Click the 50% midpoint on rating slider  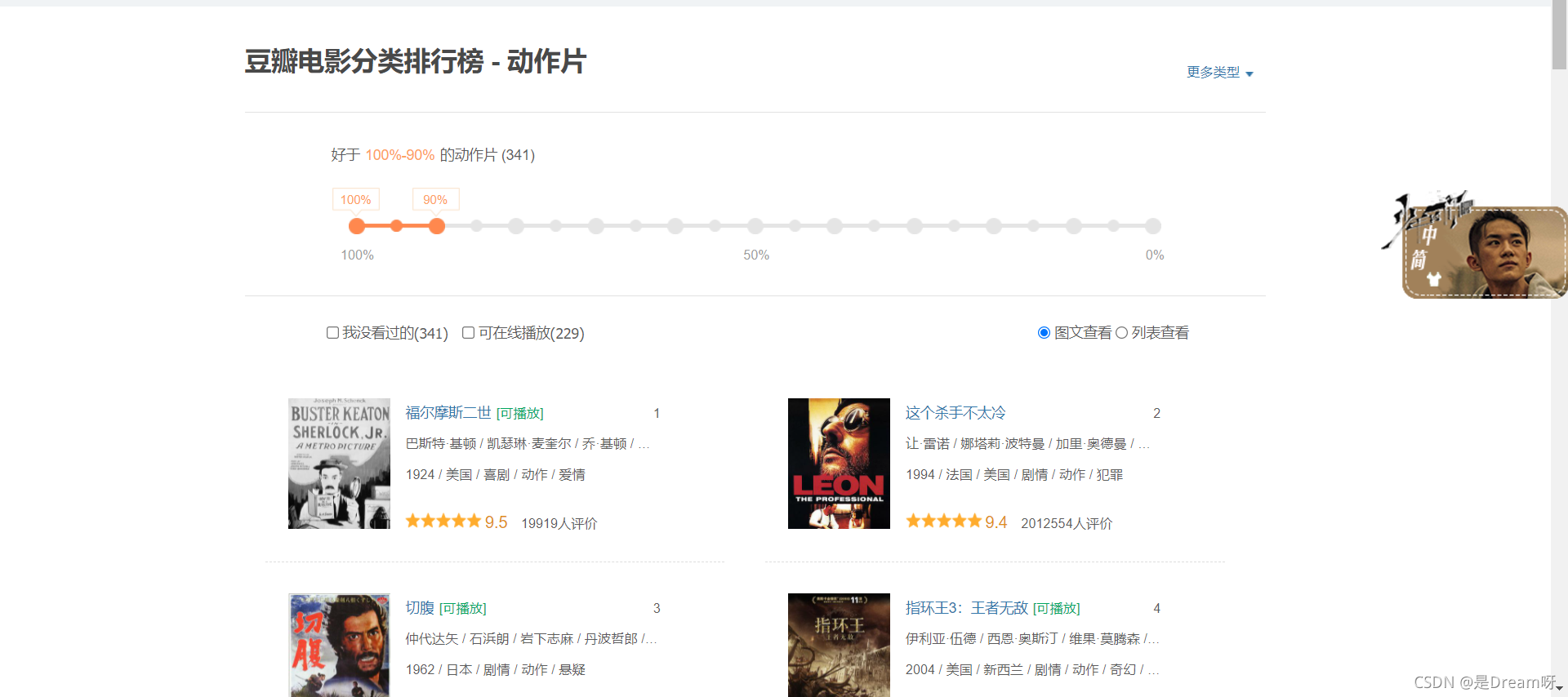[x=755, y=226]
